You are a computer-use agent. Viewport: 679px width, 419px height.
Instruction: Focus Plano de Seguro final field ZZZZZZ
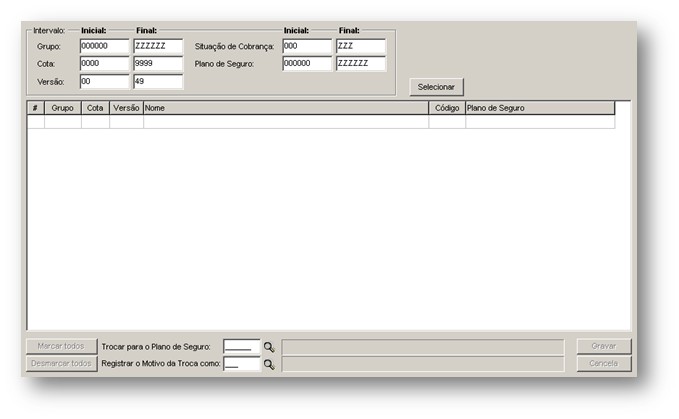click(361, 64)
